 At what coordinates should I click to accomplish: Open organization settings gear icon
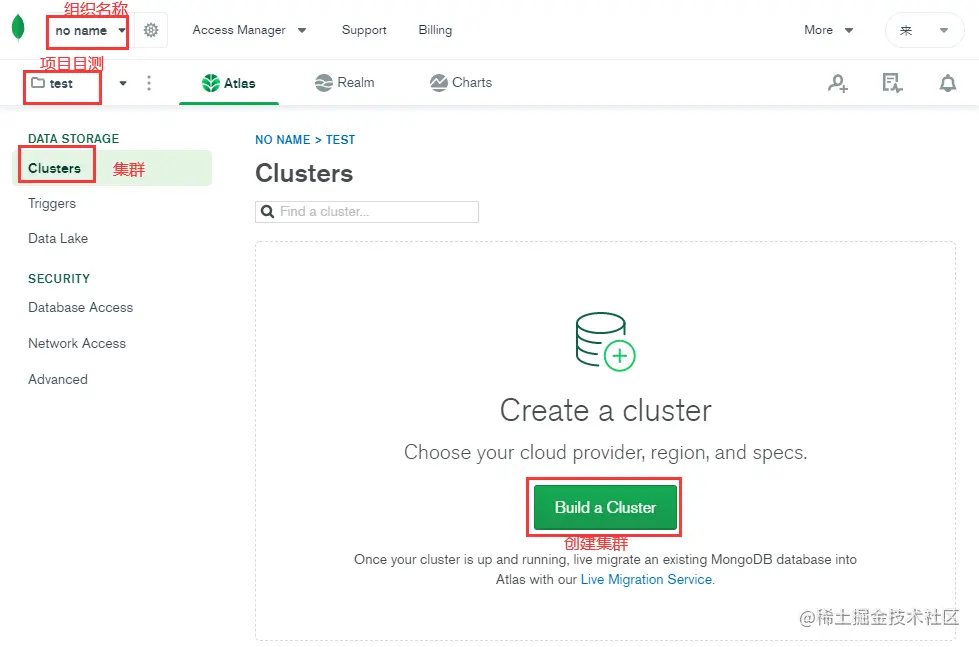(x=151, y=30)
